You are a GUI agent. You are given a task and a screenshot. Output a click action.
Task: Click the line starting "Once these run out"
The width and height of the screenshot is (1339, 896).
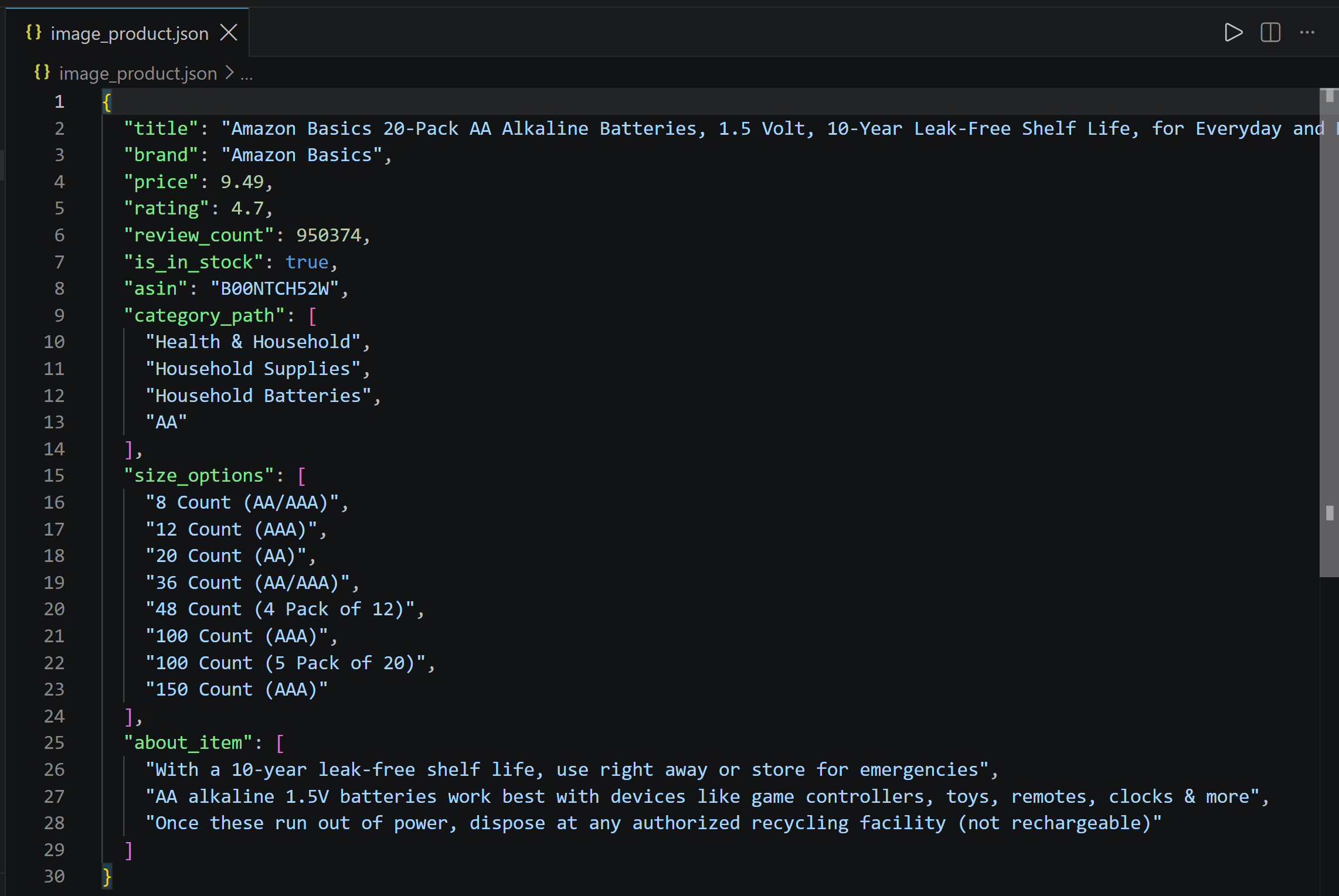(x=654, y=823)
